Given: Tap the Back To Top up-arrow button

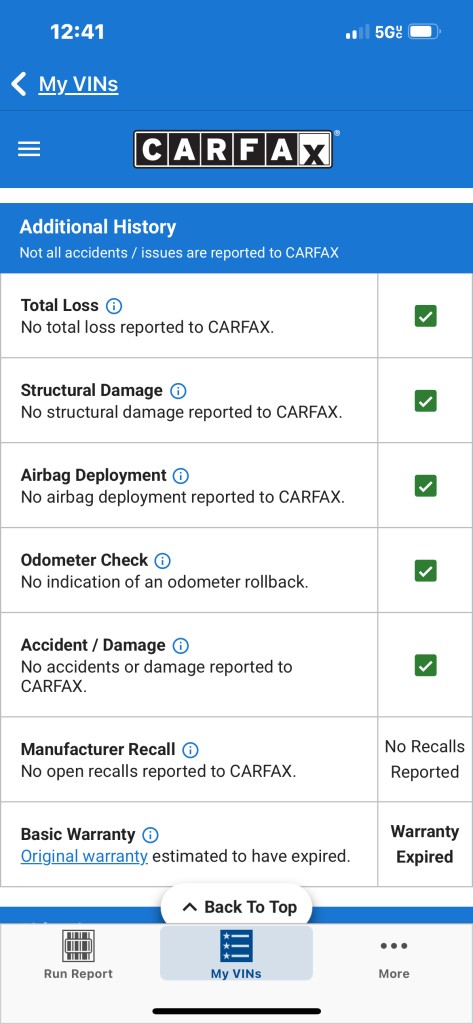Looking at the screenshot, I should pos(236,906).
